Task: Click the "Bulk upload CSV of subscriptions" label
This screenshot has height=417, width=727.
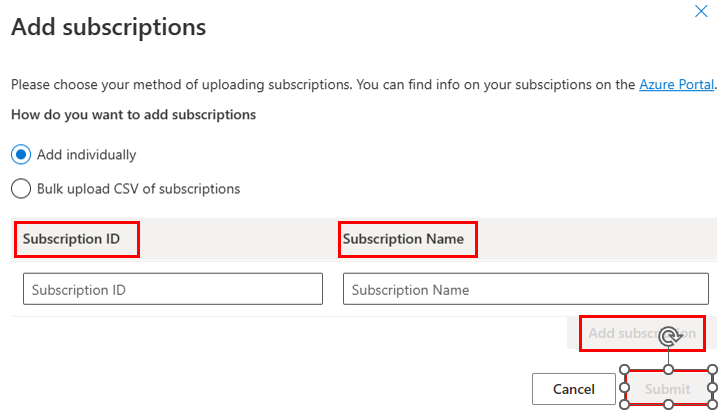Action: coord(139,189)
